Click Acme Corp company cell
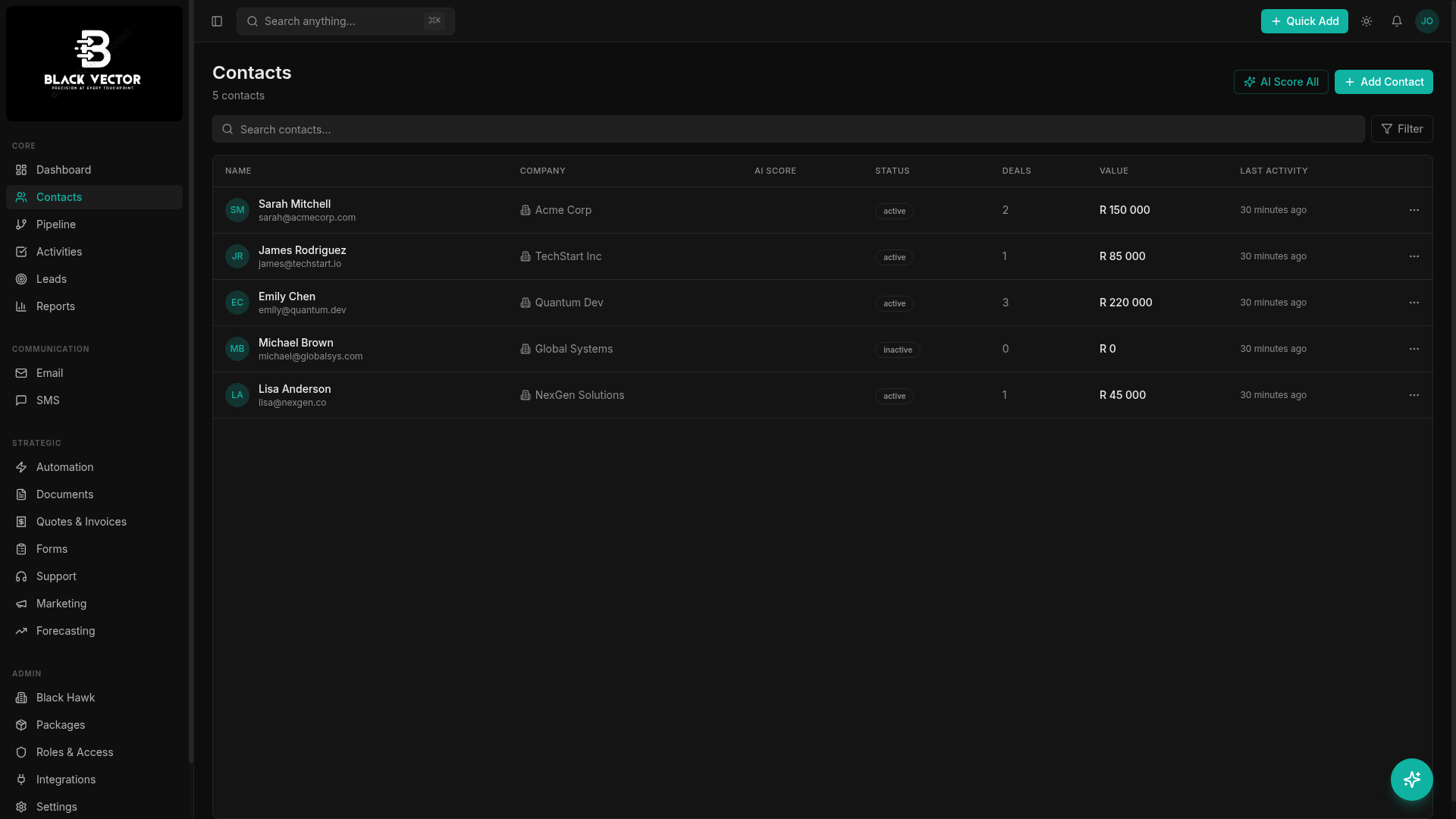Viewport: 1456px width, 819px height. (x=556, y=210)
